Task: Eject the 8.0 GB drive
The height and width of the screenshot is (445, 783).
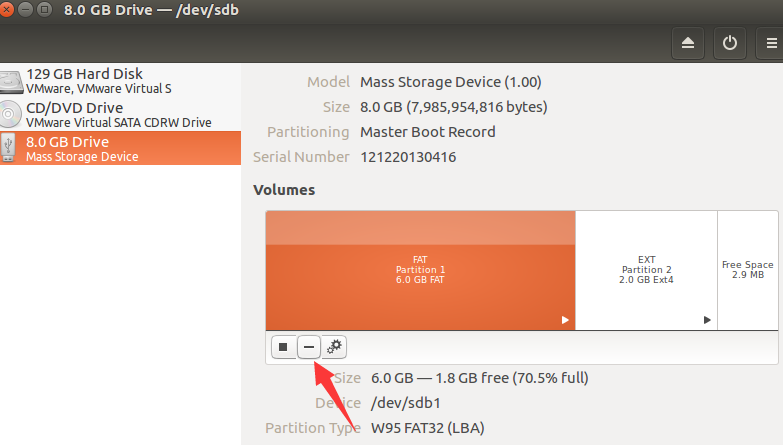Action: [688, 43]
